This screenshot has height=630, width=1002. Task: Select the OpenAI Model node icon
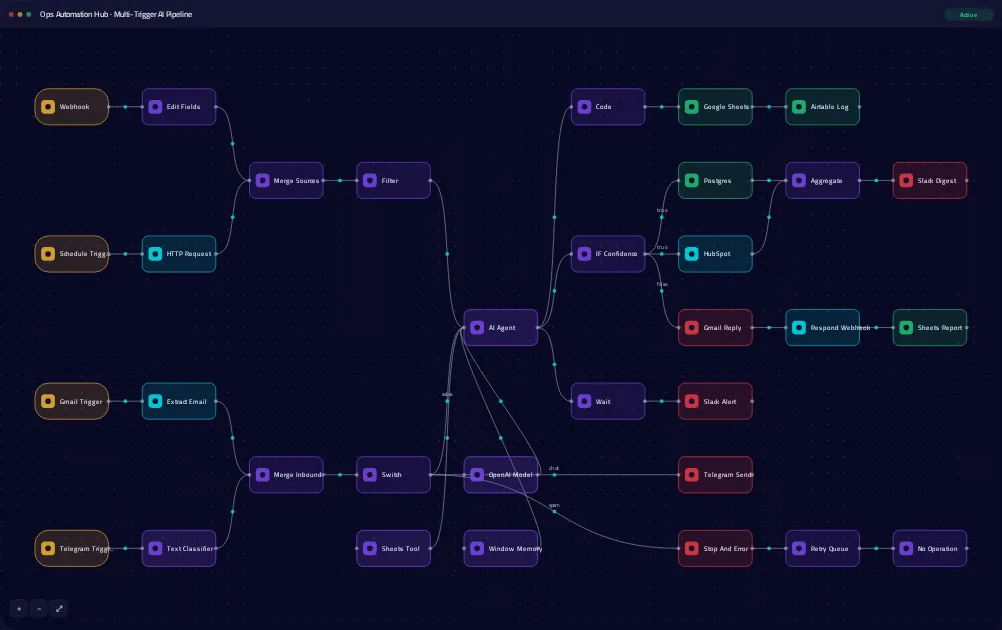click(477, 475)
